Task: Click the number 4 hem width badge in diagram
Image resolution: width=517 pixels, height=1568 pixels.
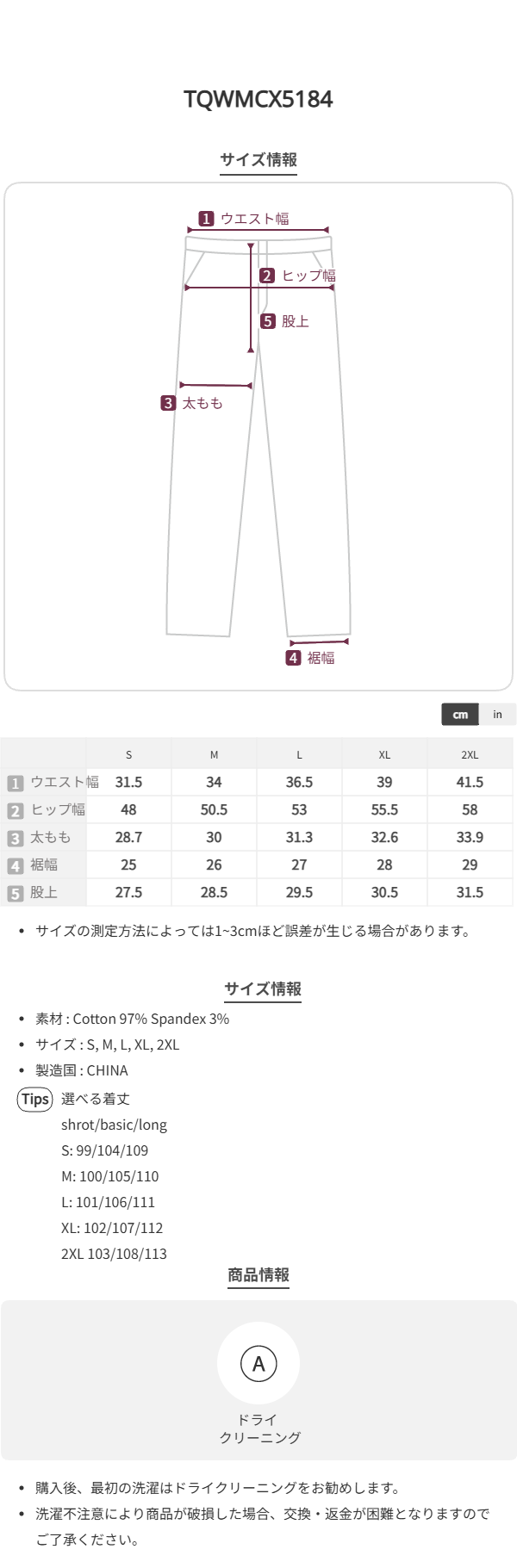Action: (x=293, y=658)
